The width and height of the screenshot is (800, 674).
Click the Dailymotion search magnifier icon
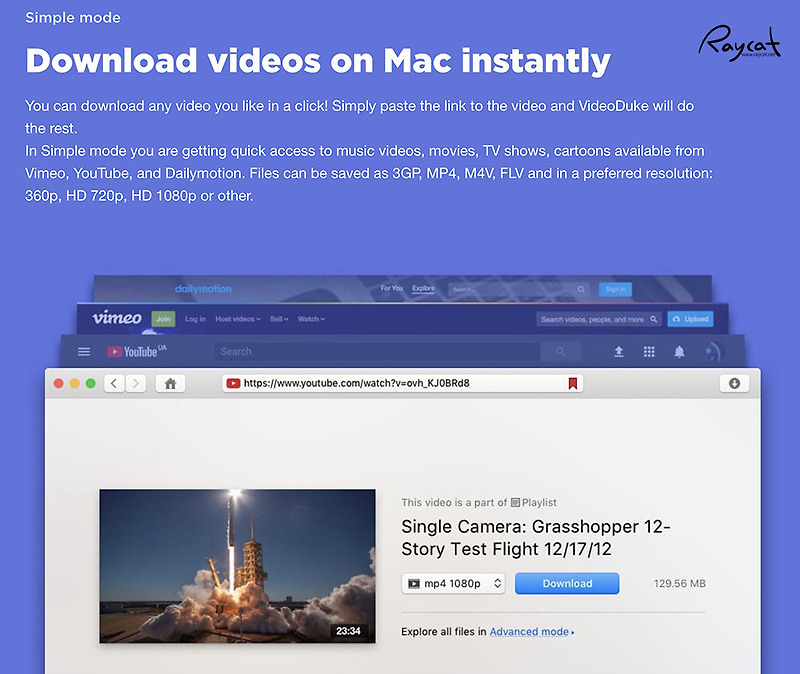pos(581,289)
